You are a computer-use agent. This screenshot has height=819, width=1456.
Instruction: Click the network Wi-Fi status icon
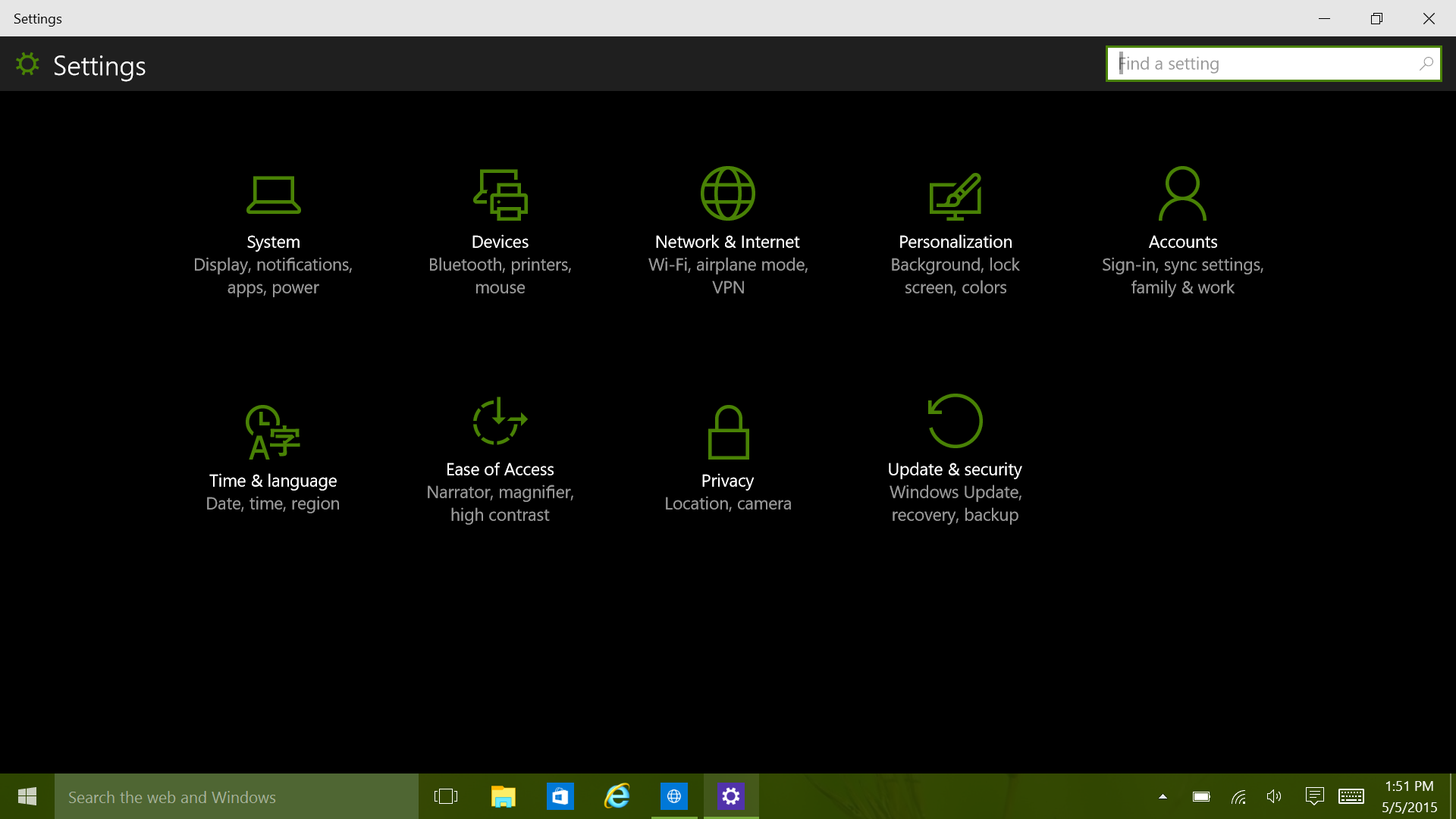point(1238,797)
